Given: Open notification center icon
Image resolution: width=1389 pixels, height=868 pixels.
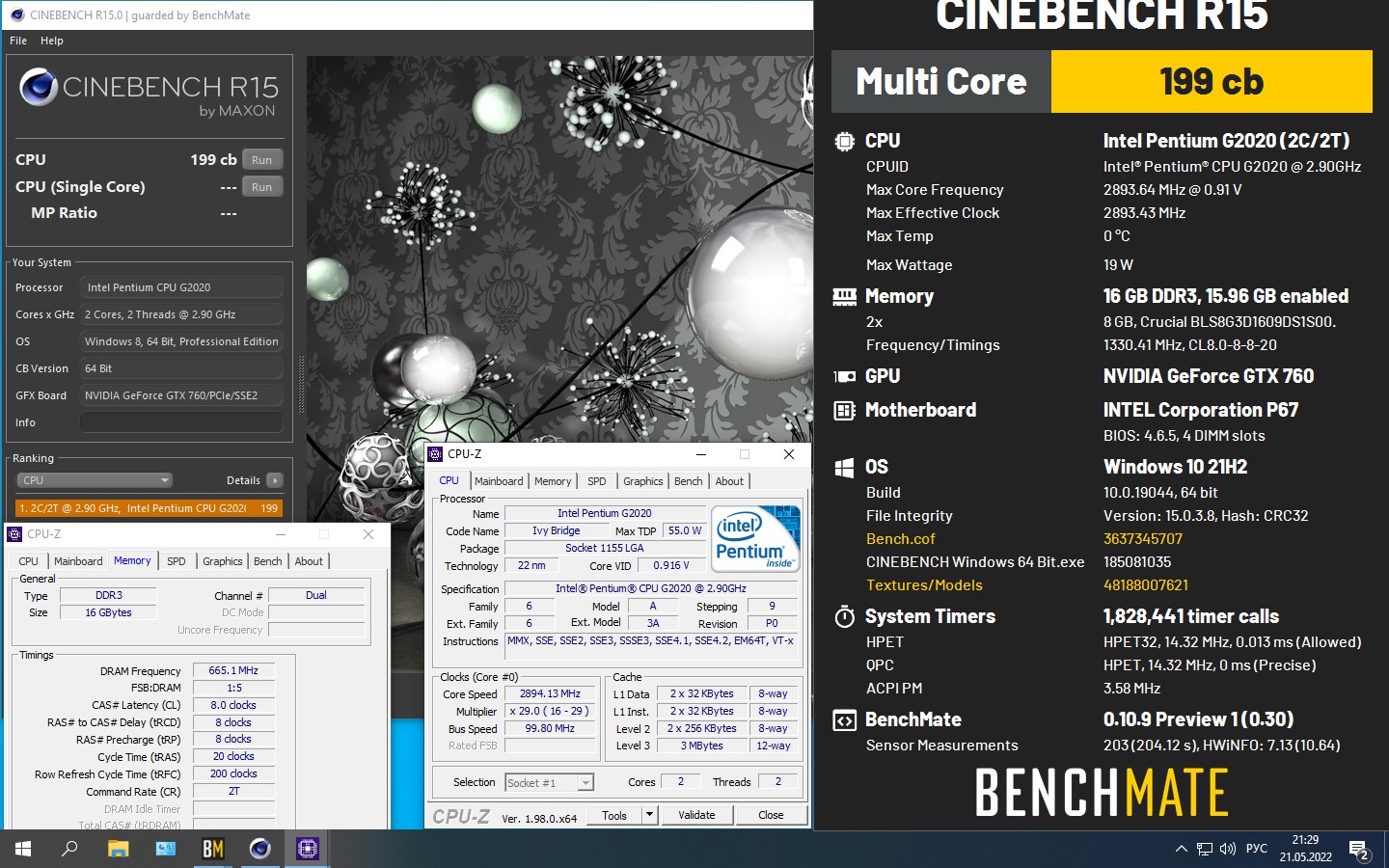Looking at the screenshot, I should pos(1360,850).
